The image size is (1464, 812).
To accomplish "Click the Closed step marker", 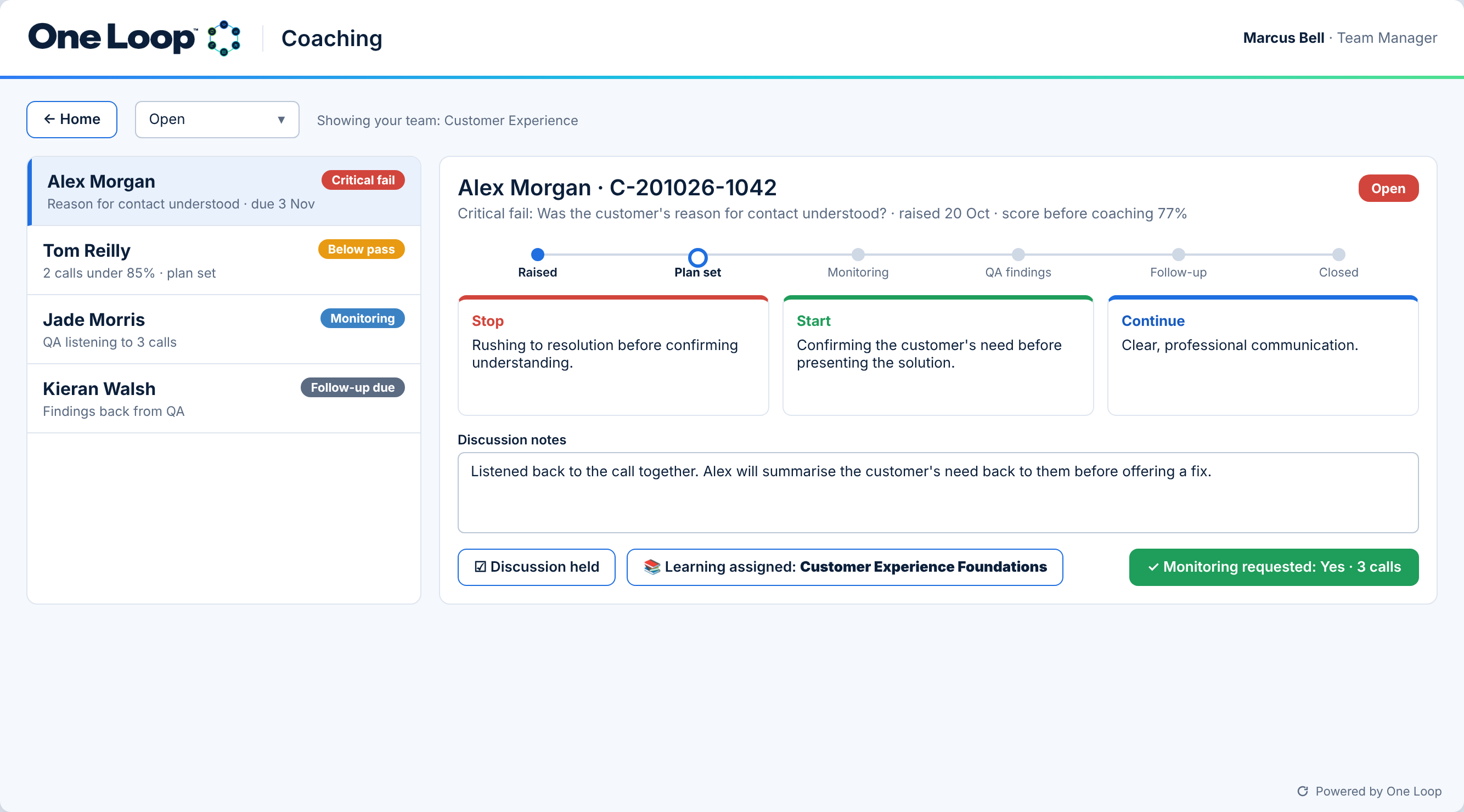I will coord(1339,255).
